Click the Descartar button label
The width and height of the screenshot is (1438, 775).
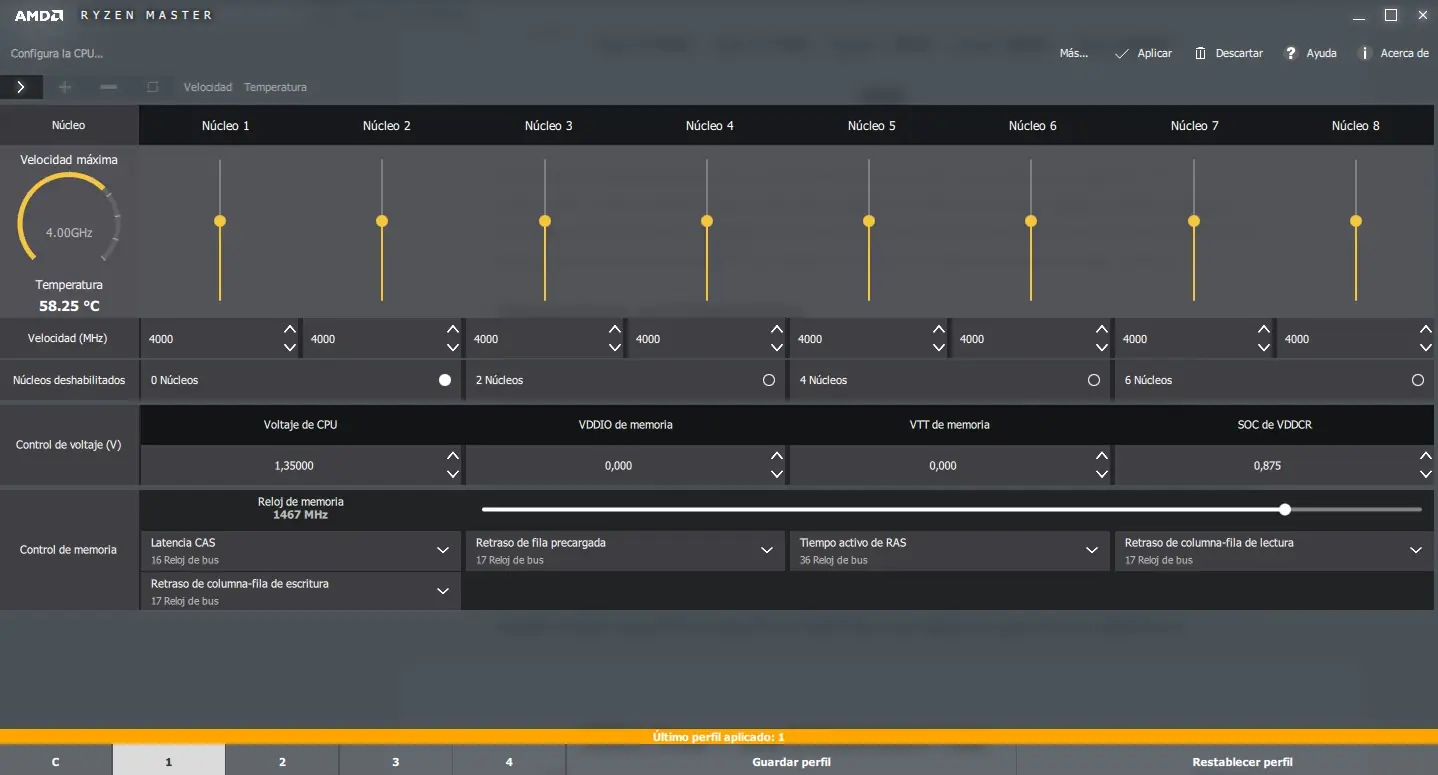1239,53
